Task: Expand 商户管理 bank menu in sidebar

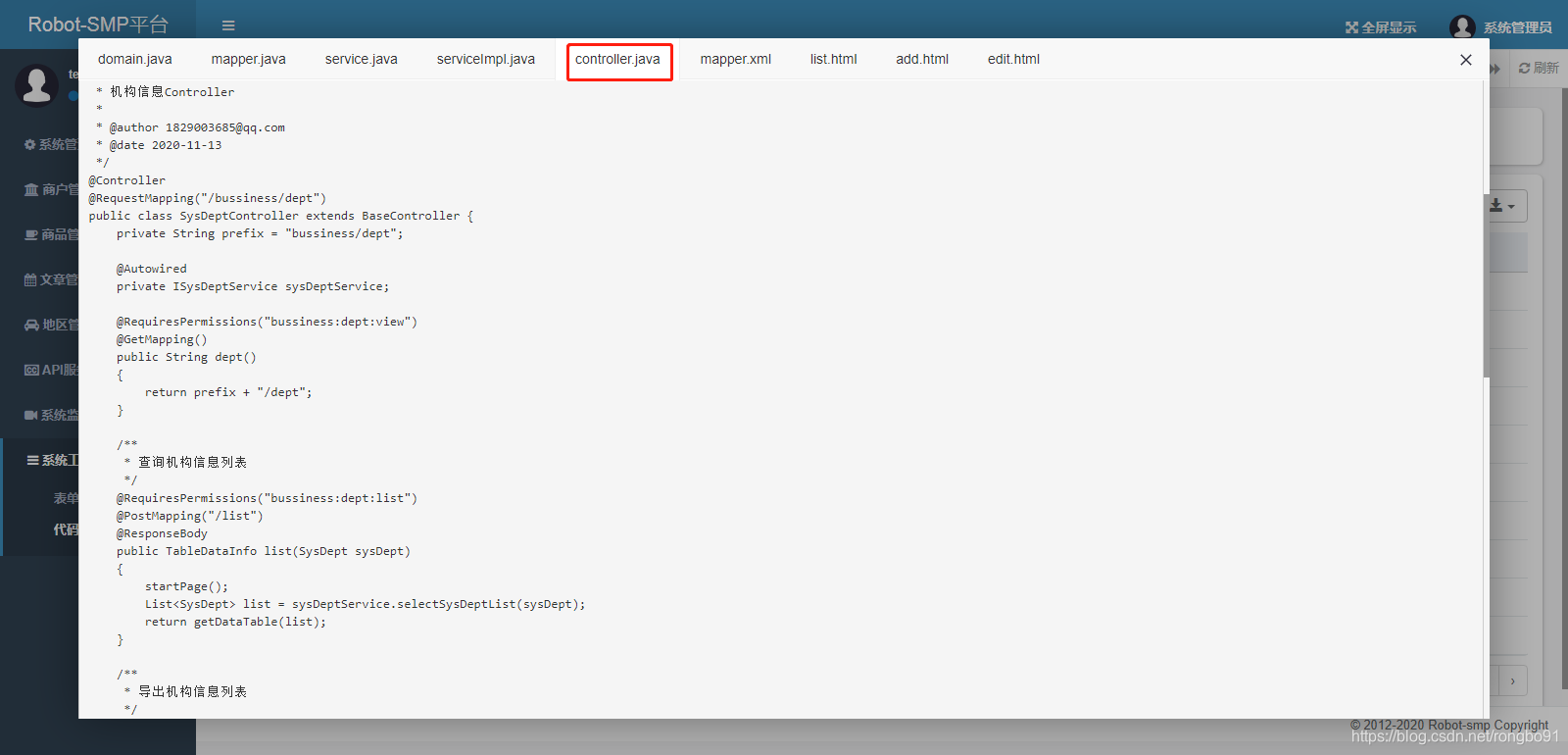Action: coord(49,189)
